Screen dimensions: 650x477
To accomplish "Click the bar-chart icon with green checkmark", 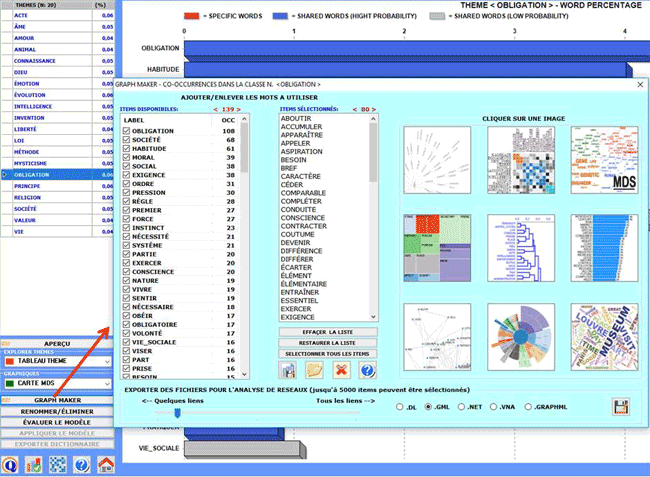I will pos(34,465).
